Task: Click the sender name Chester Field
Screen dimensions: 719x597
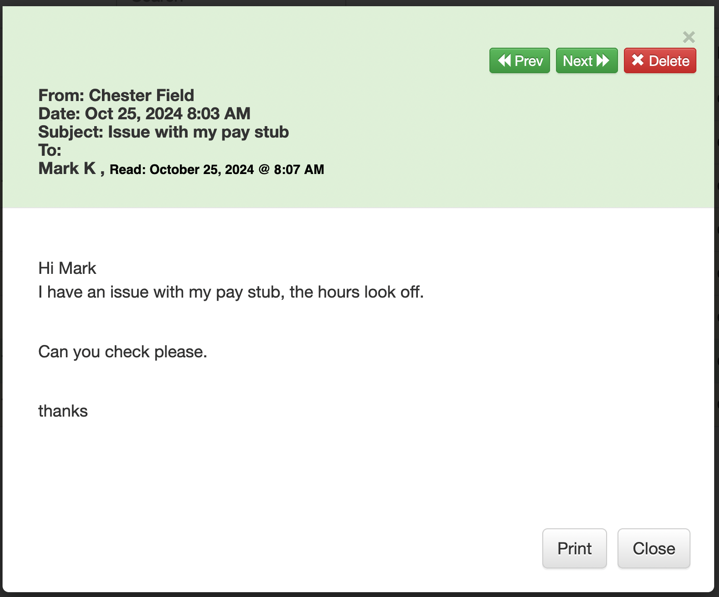Action: click(141, 96)
